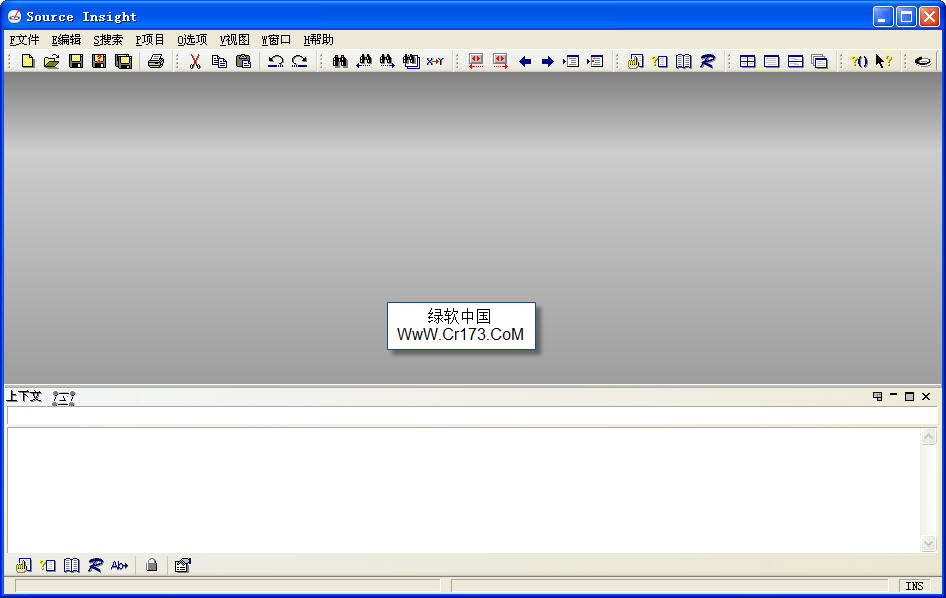The image size is (946, 598).
Task: Click the Ab rename icon in context panel
Action: click(119, 565)
